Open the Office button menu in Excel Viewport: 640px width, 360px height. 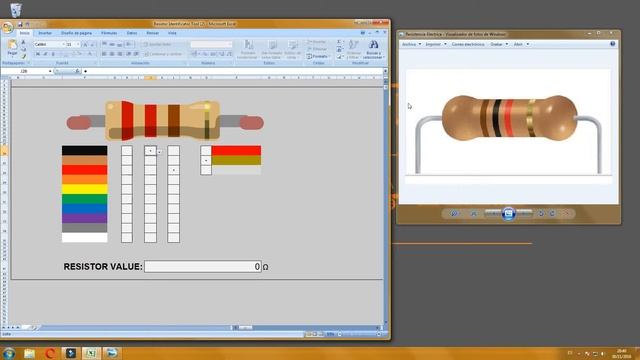7,27
